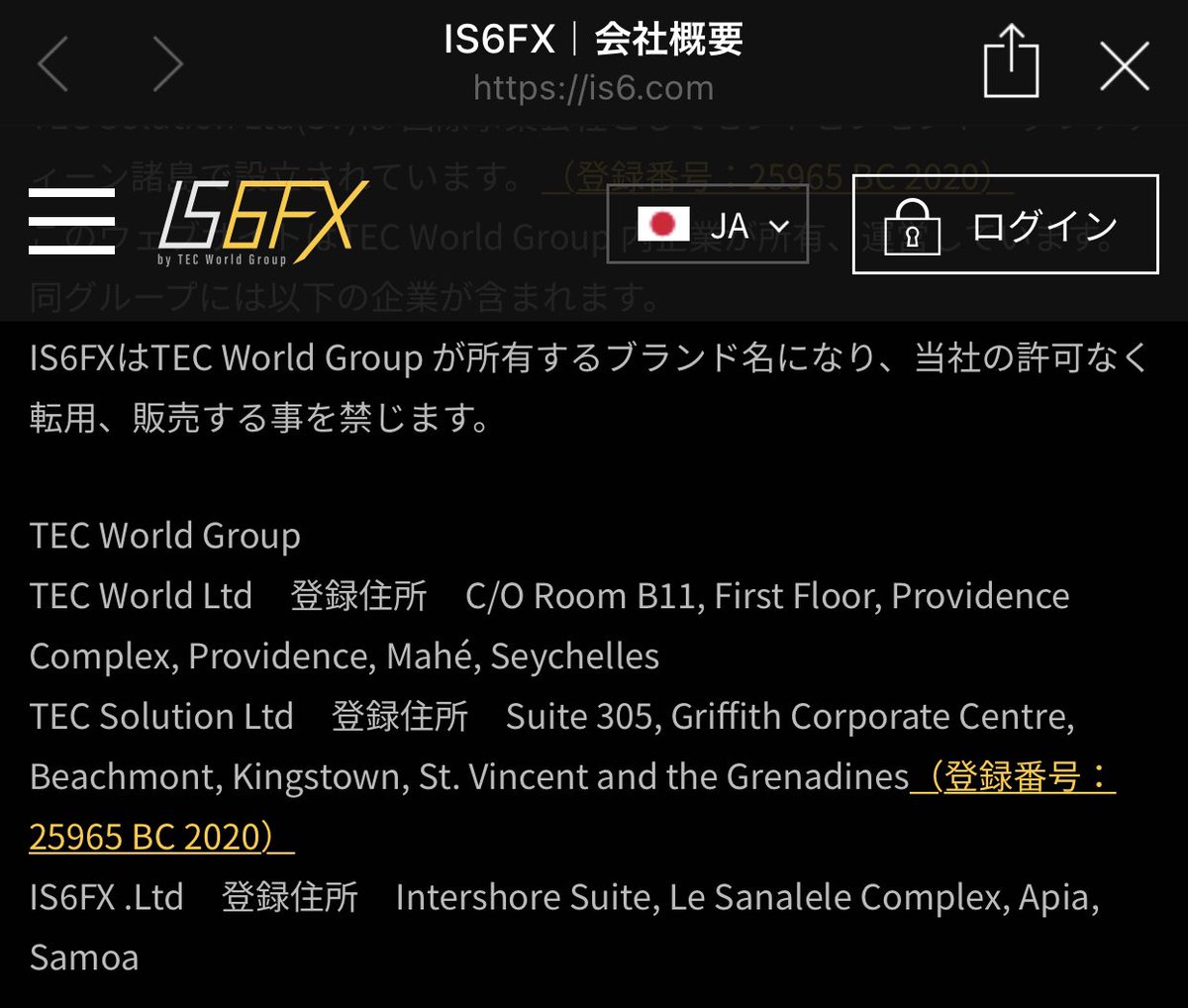Click the TEC World Ltd company name
The height and width of the screenshot is (1008, 1188).
[141, 596]
